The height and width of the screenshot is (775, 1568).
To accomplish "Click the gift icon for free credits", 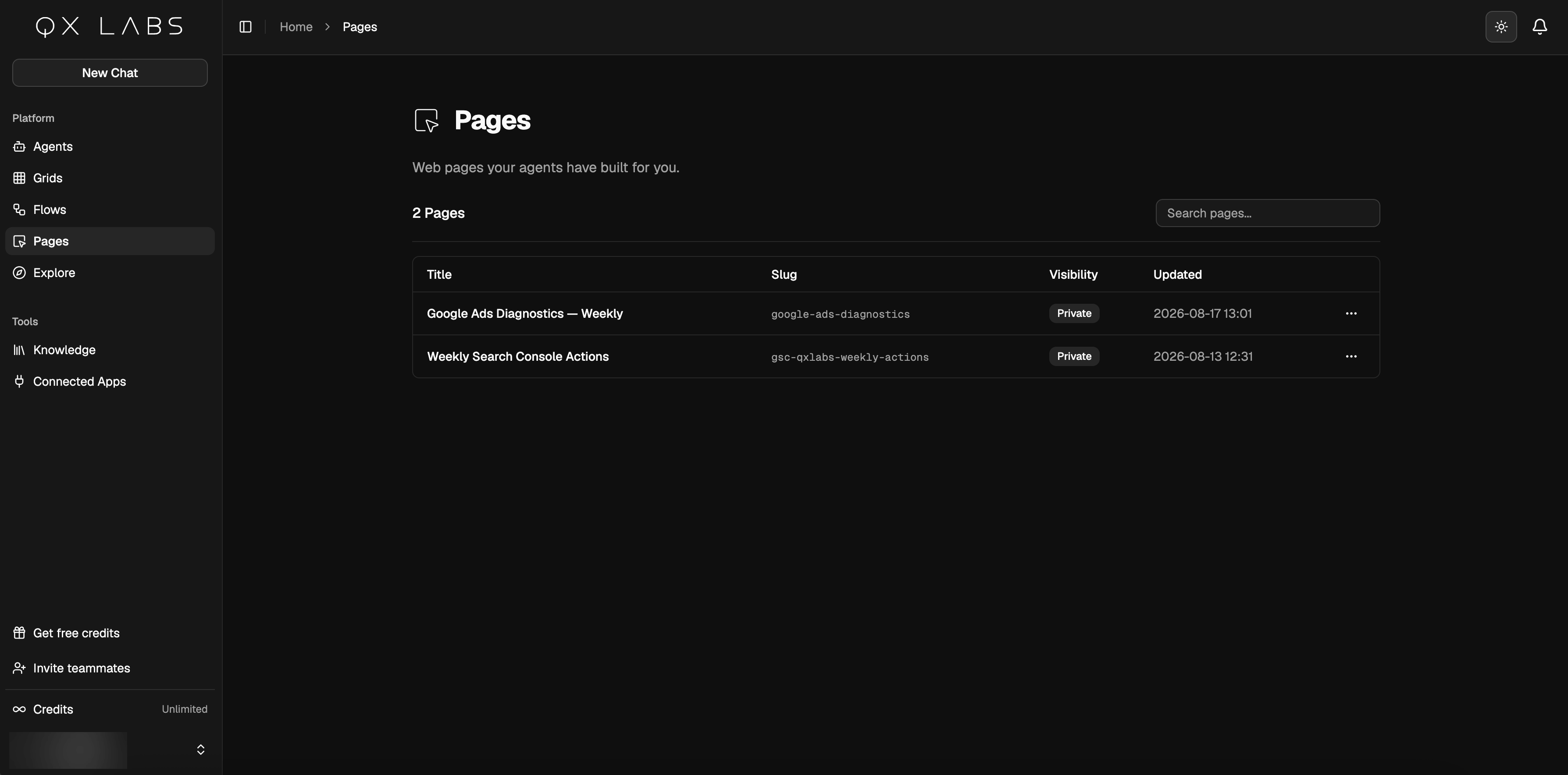I will [x=19, y=633].
